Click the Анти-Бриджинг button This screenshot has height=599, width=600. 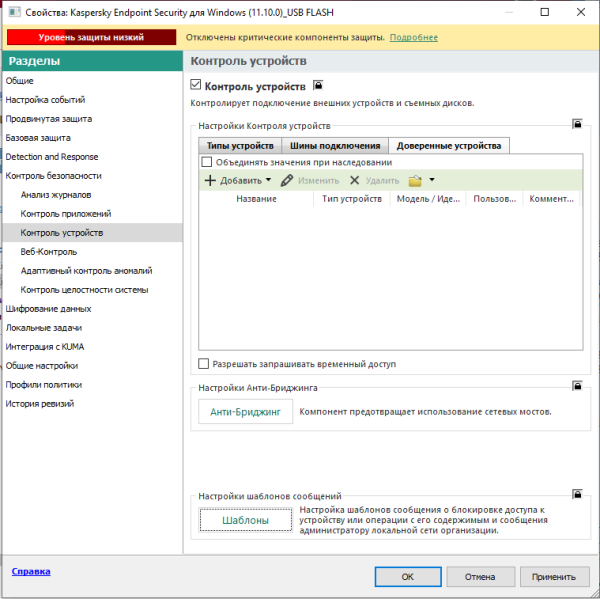click(x=246, y=411)
